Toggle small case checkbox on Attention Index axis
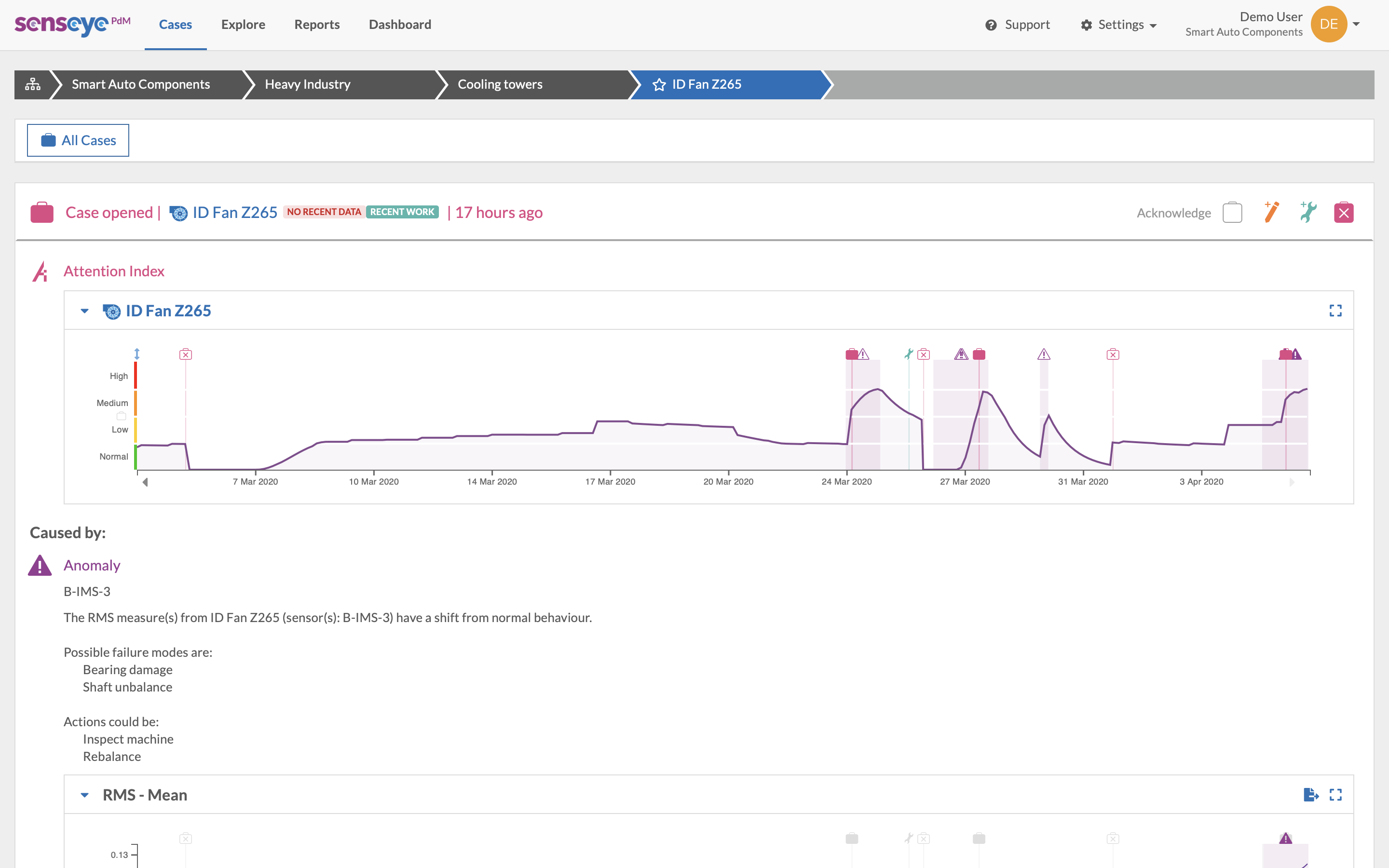The image size is (1389, 868). pos(121,416)
